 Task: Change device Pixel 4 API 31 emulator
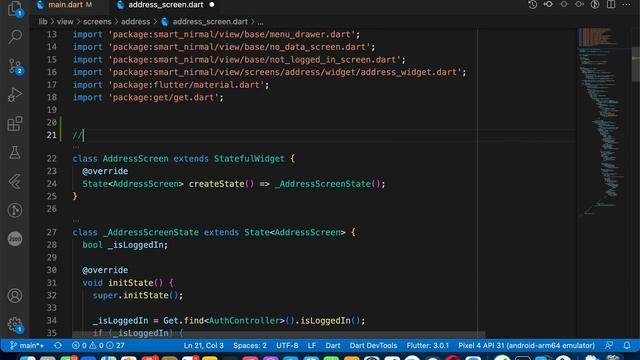click(x=527, y=345)
